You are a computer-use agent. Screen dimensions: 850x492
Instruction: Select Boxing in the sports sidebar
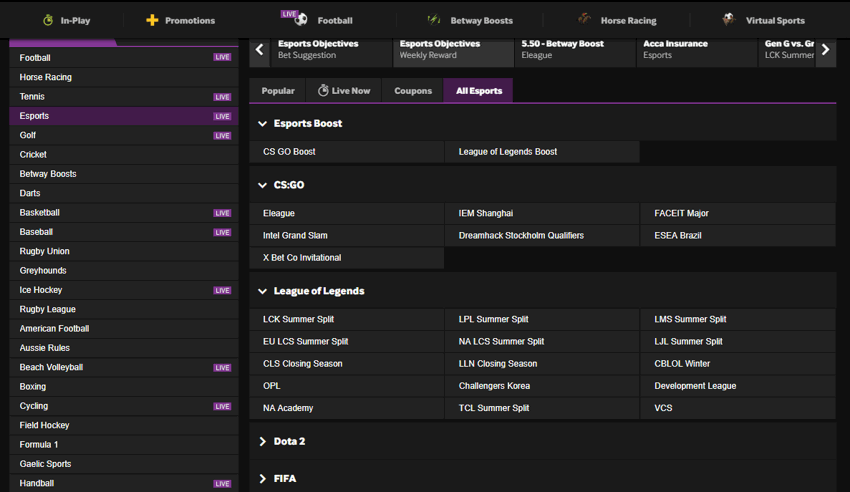124,387
